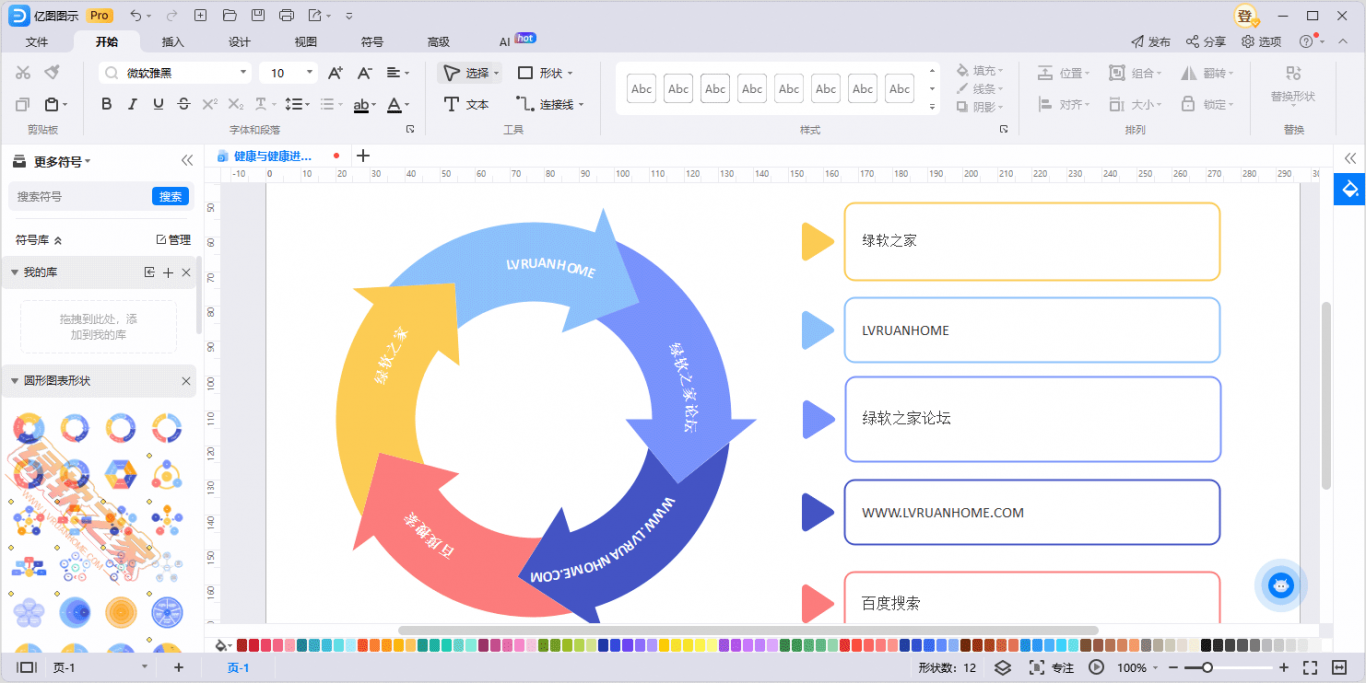This screenshot has width=1366, height=683.
Task: Open the AI assistant robot button
Action: pyautogui.click(x=1281, y=585)
